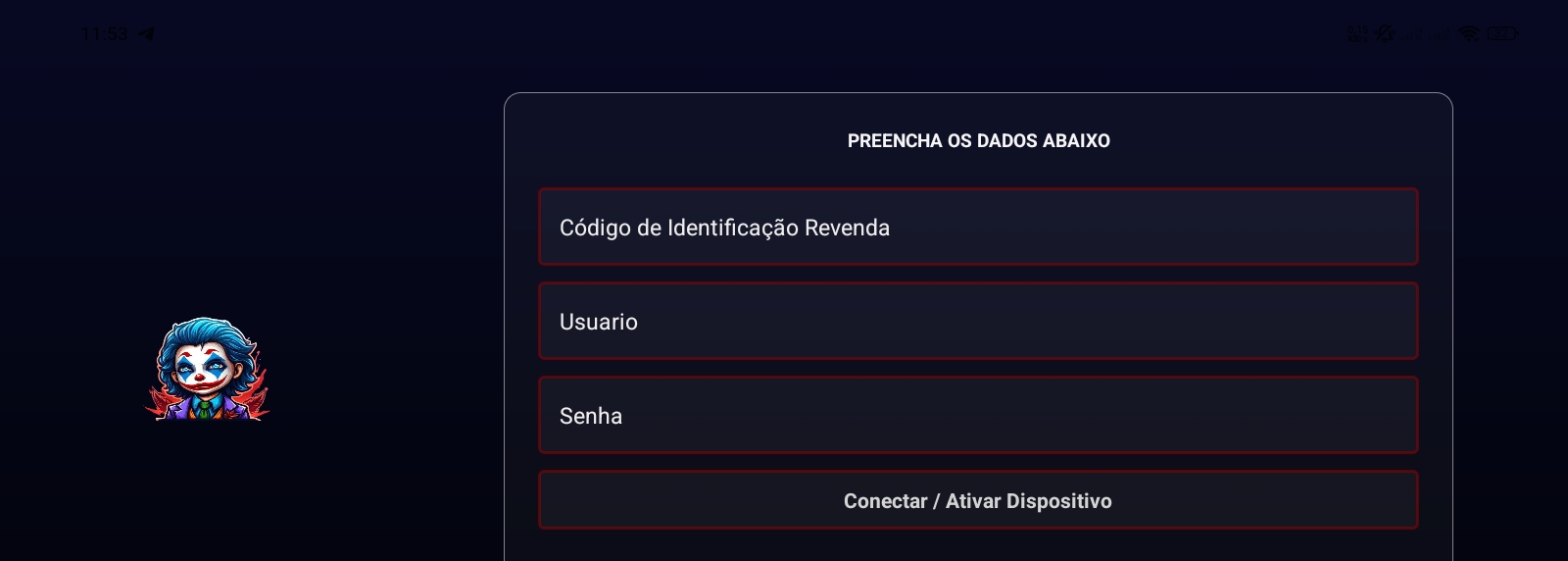Image resolution: width=1568 pixels, height=561 pixels.
Task: Click the Joker mascot logo
Action: click(207, 370)
